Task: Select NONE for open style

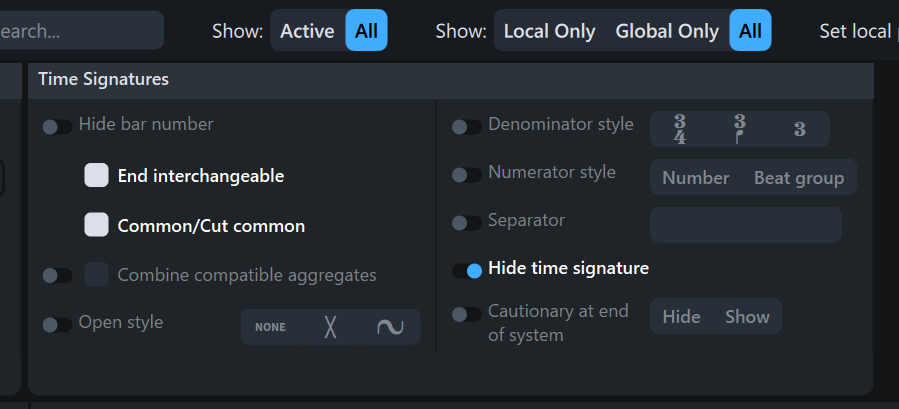Action: (x=270, y=327)
